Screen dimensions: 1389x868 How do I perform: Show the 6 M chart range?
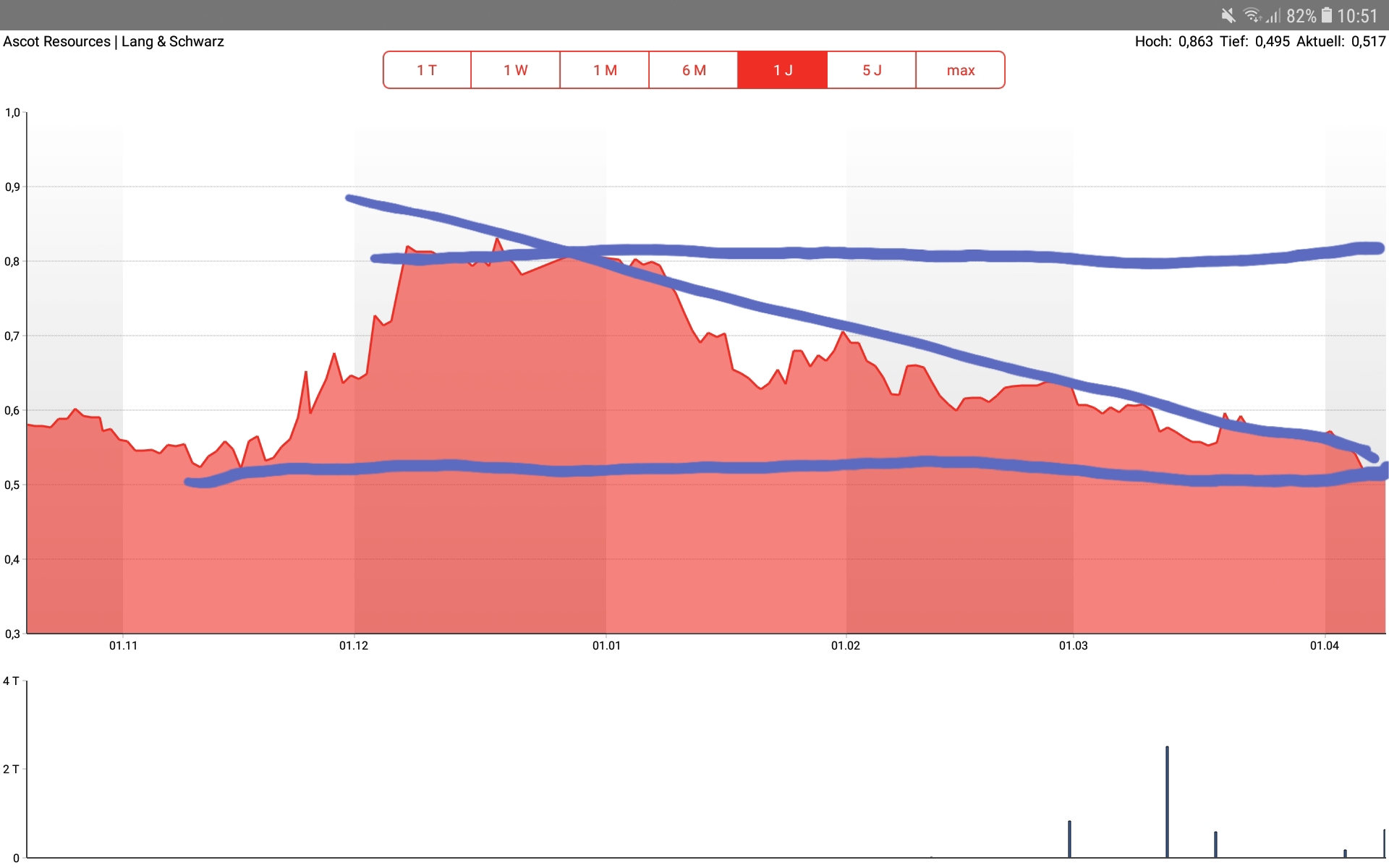pyautogui.click(x=694, y=70)
